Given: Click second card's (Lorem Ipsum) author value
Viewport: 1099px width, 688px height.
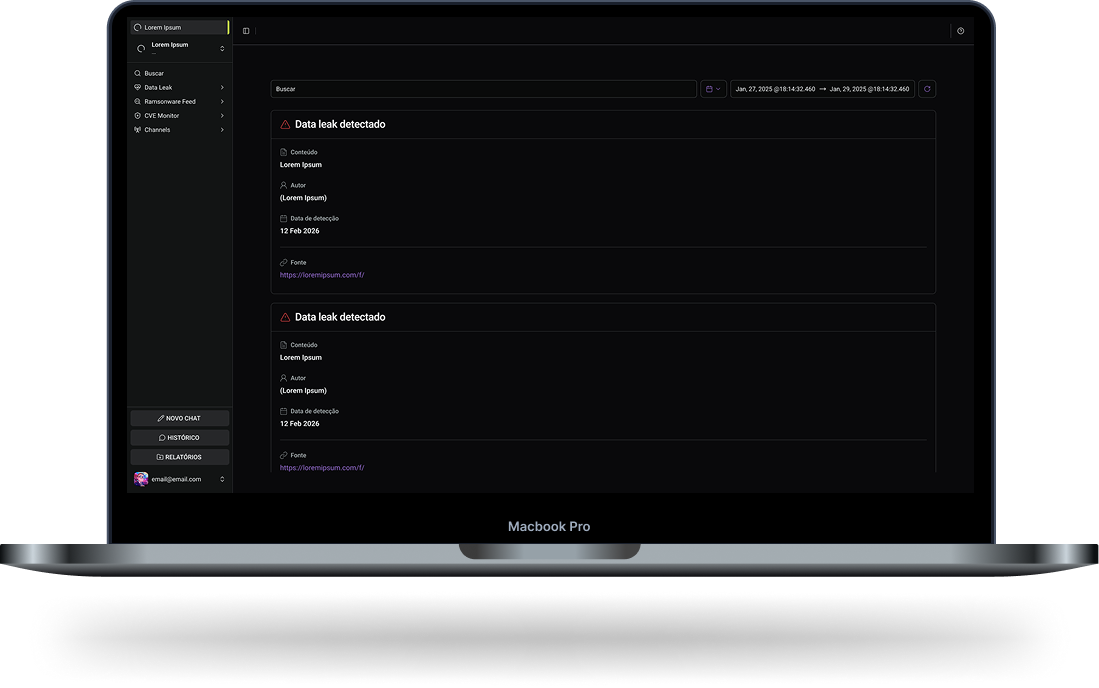Looking at the screenshot, I should (x=303, y=390).
